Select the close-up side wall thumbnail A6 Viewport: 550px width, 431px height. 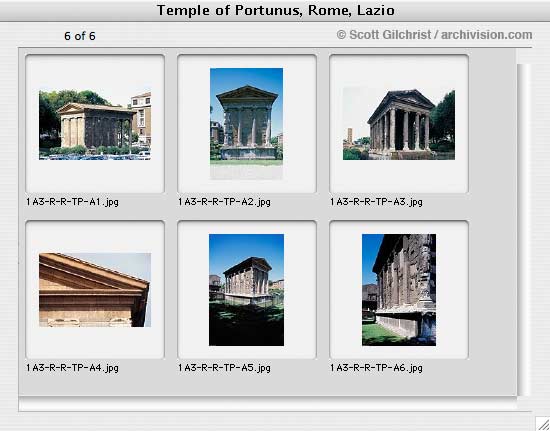[x=399, y=290]
